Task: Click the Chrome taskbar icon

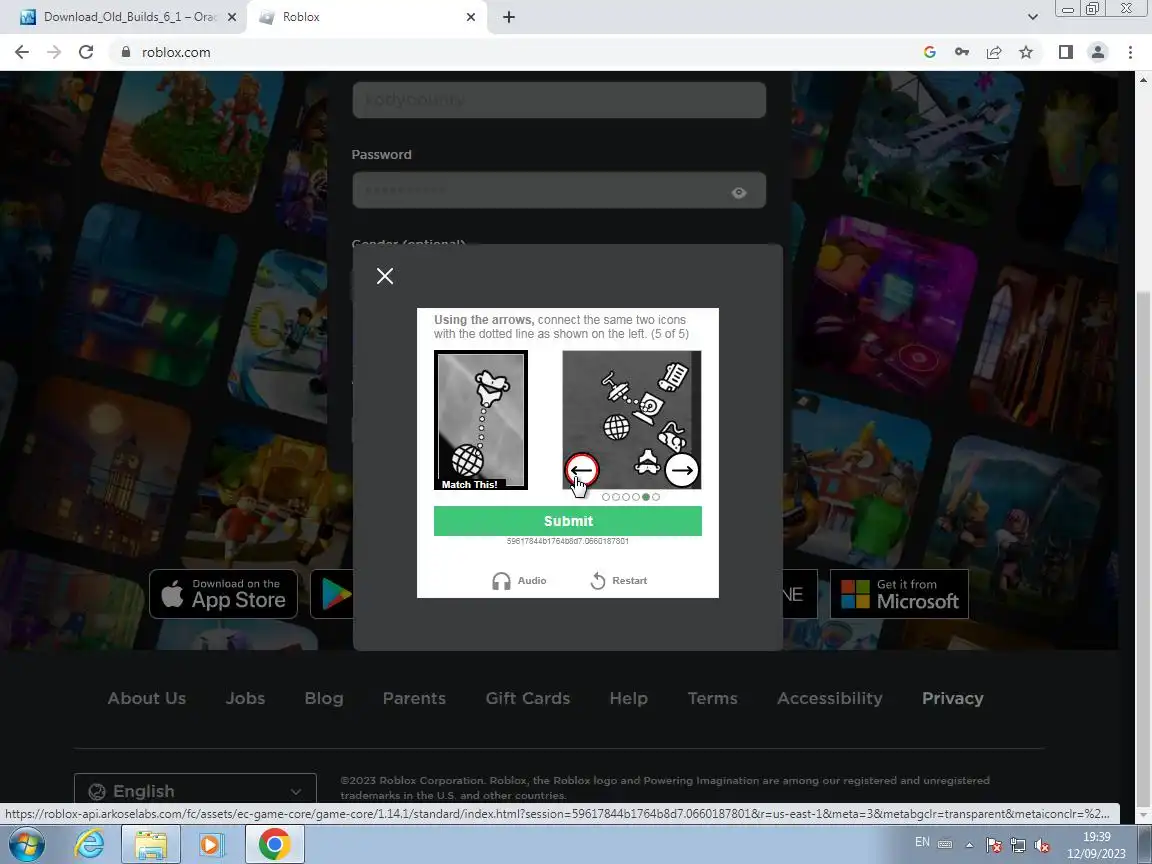Action: point(274,844)
